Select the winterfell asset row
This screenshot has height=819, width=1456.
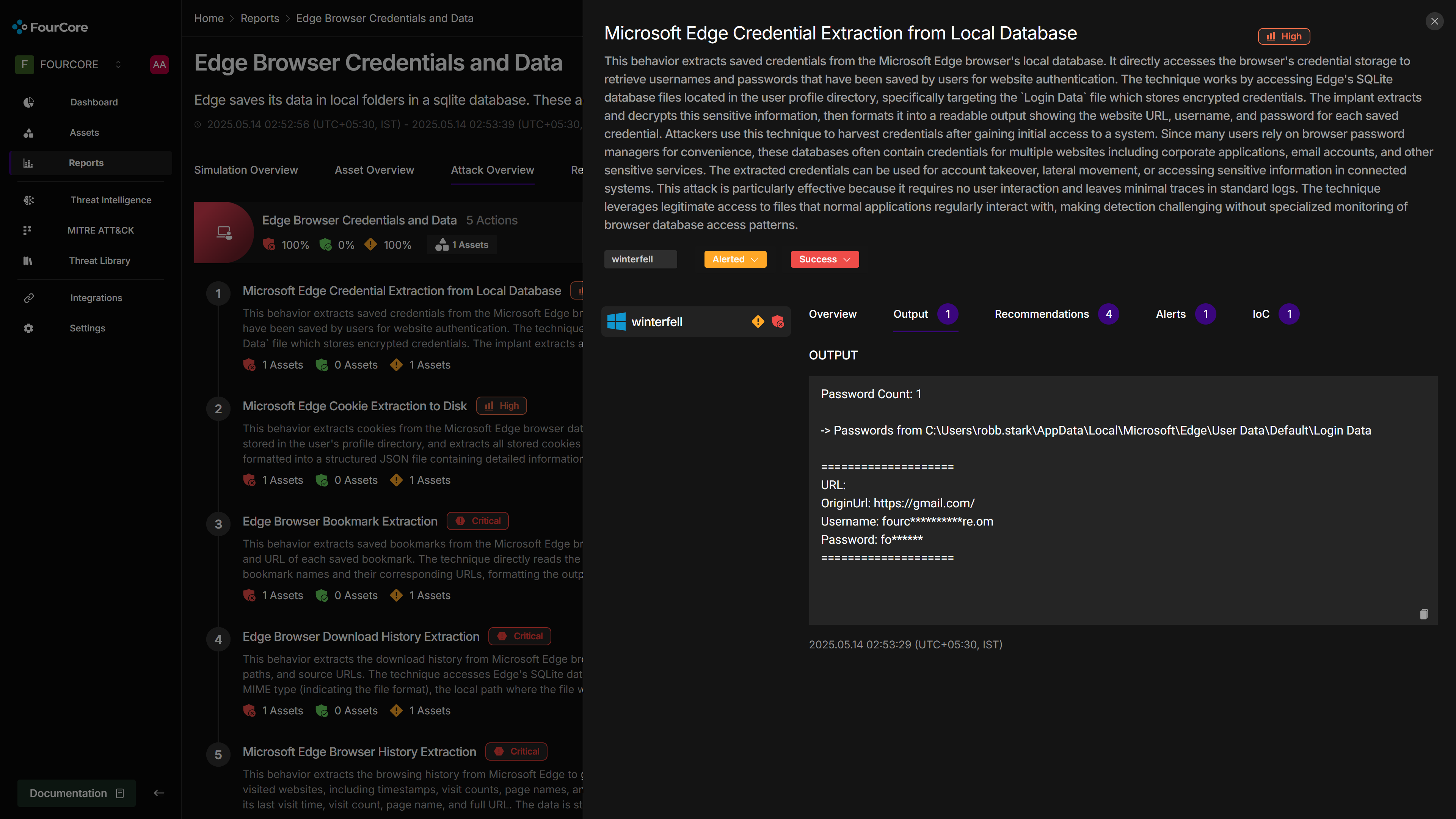(x=696, y=322)
